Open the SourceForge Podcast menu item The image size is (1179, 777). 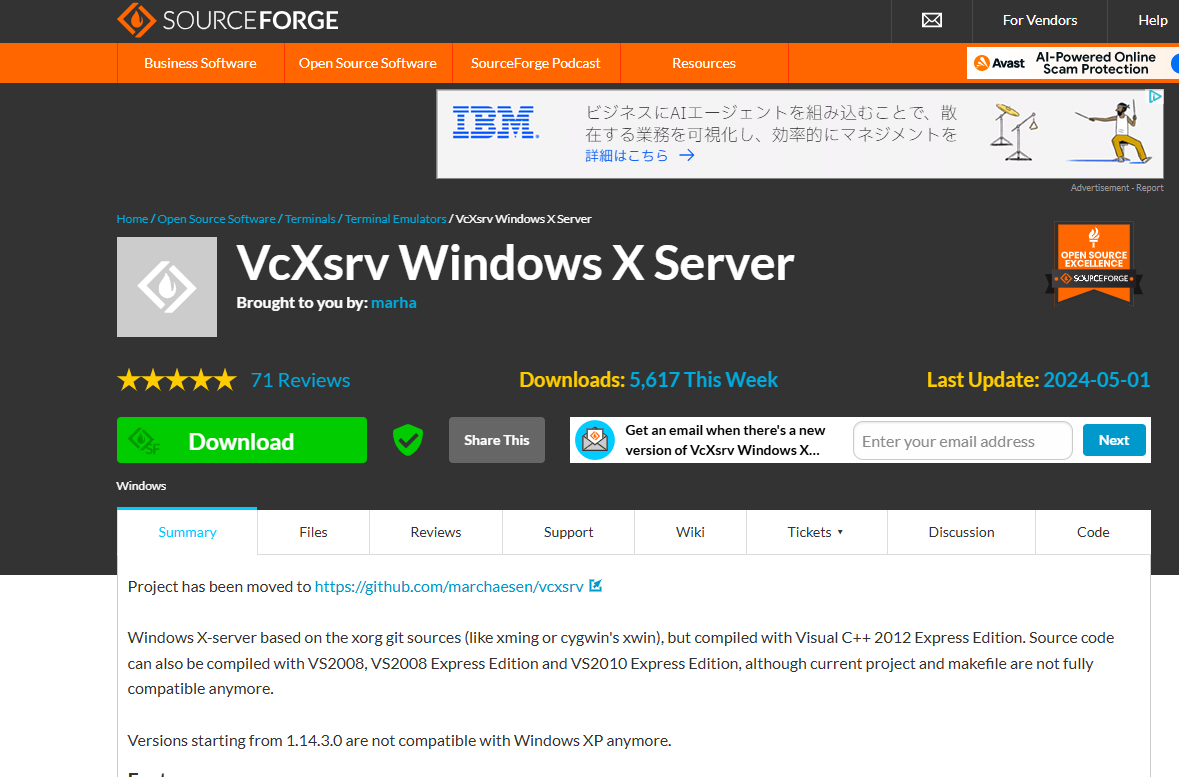point(535,63)
